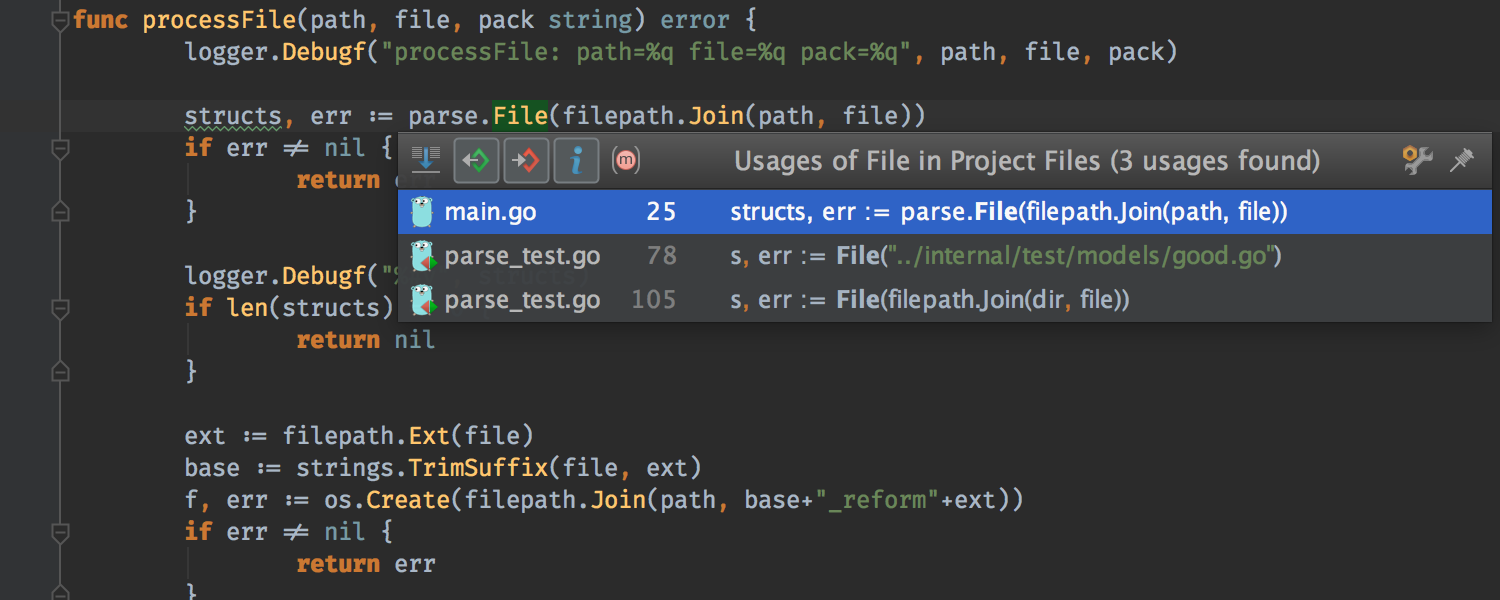Click 'TrimSuffix' in strings.TrimSuffix call
This screenshot has height=600, width=1500.
(478, 468)
